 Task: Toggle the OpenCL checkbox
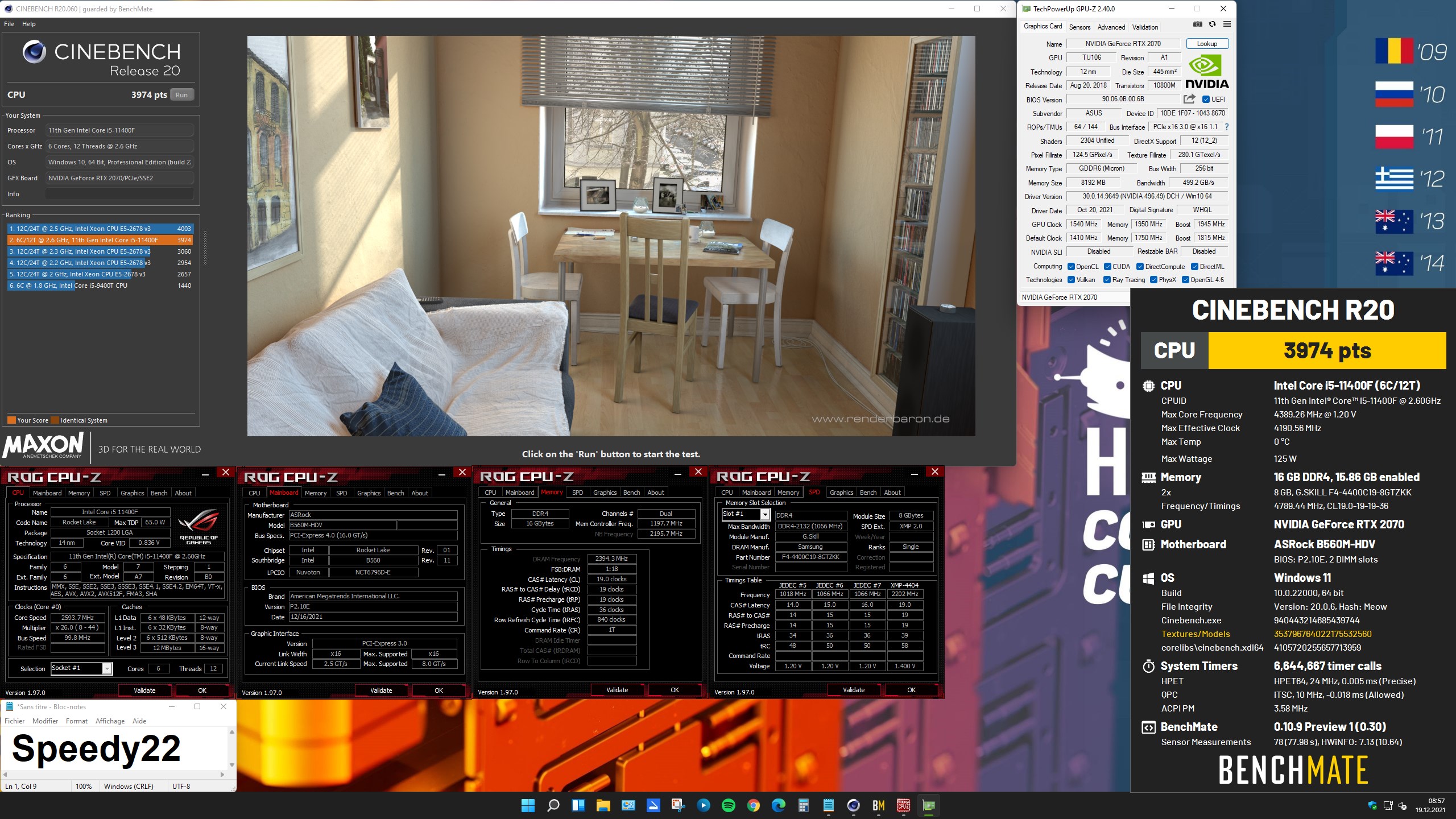1072,267
